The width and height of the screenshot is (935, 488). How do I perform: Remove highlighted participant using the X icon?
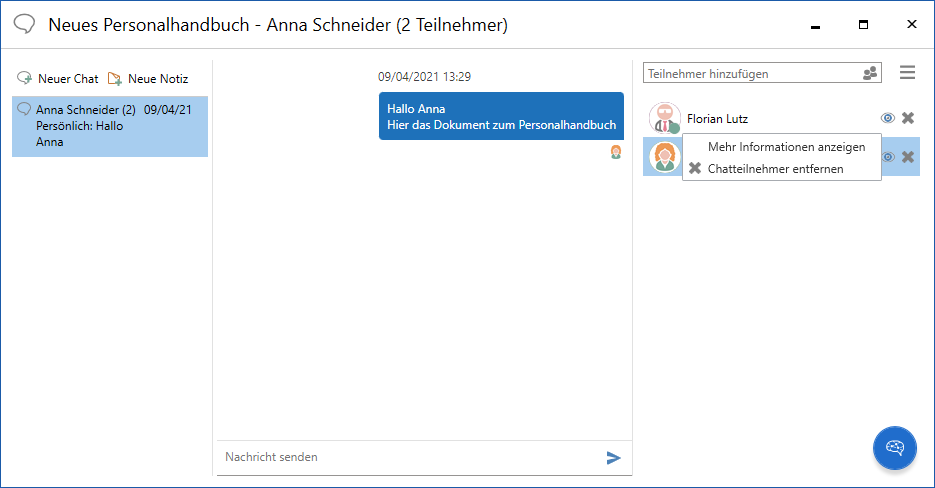click(x=908, y=157)
